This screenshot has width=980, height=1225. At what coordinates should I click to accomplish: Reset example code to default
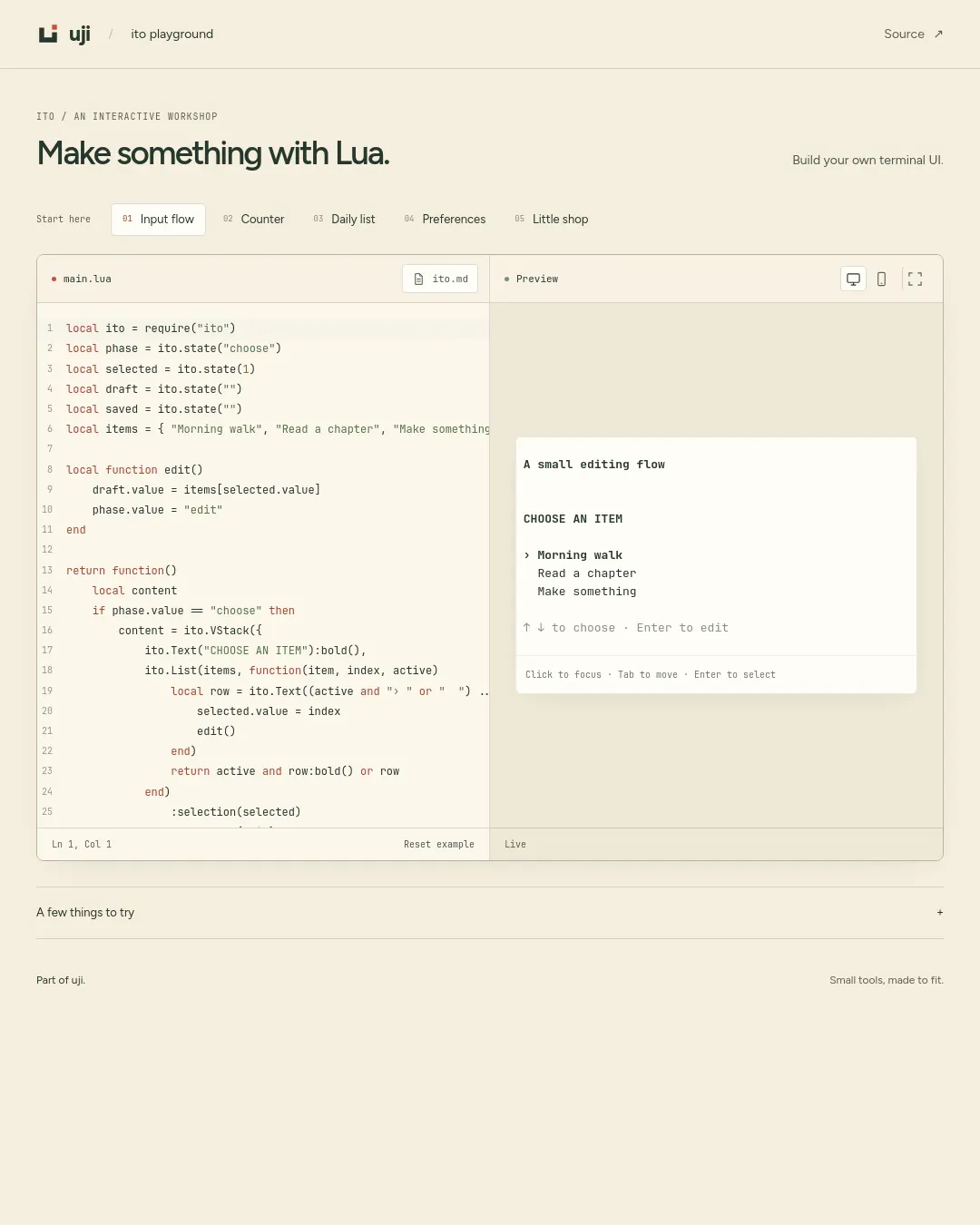tap(439, 845)
